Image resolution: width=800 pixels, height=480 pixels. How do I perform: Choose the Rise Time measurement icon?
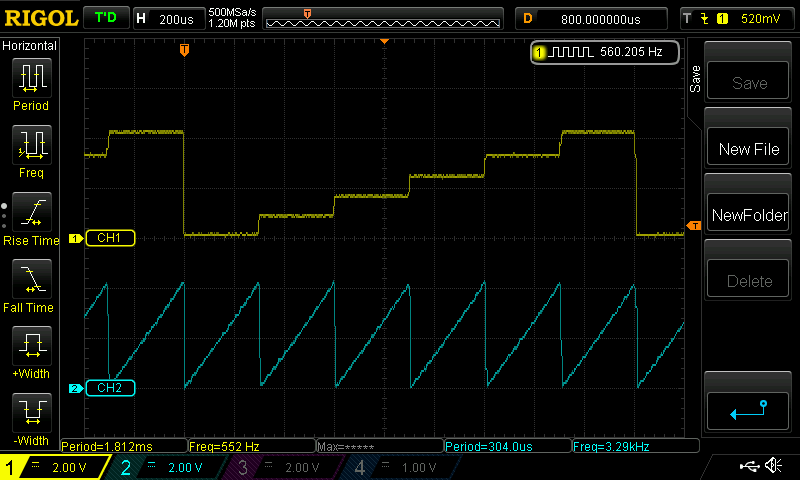tap(31, 213)
